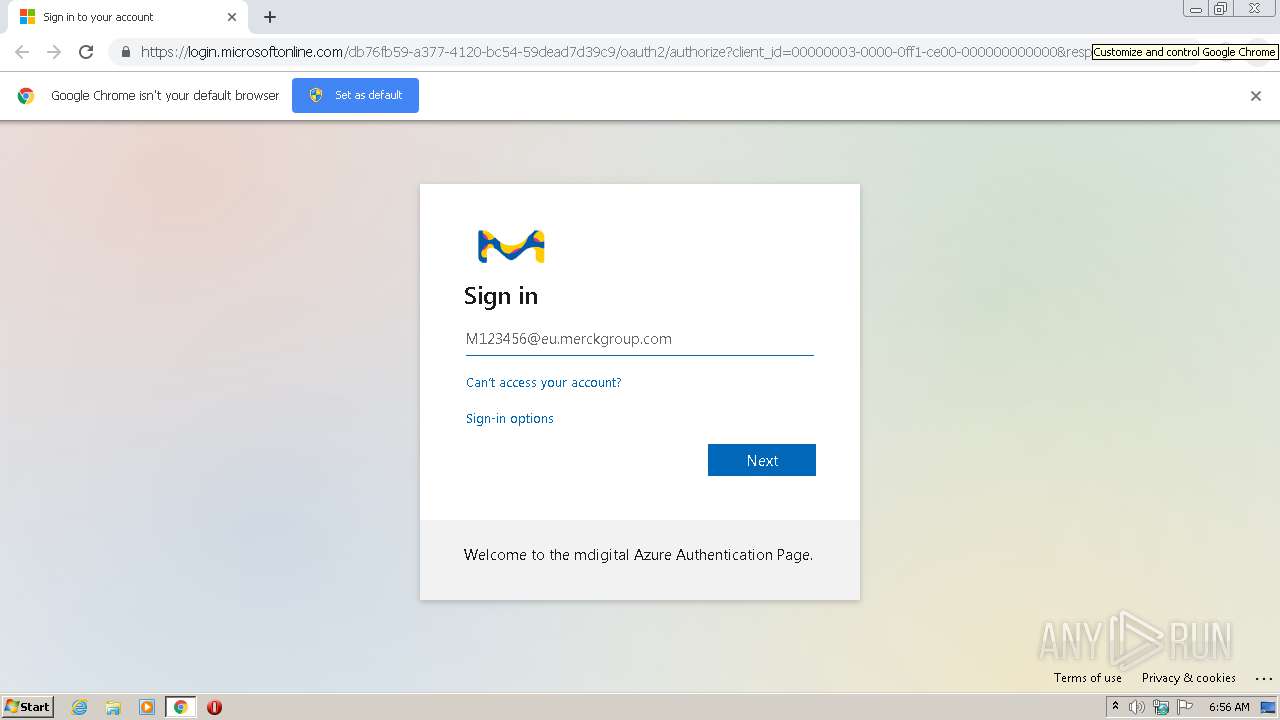Open 'Can't access your account?' link
This screenshot has width=1280, height=720.
tap(543, 383)
